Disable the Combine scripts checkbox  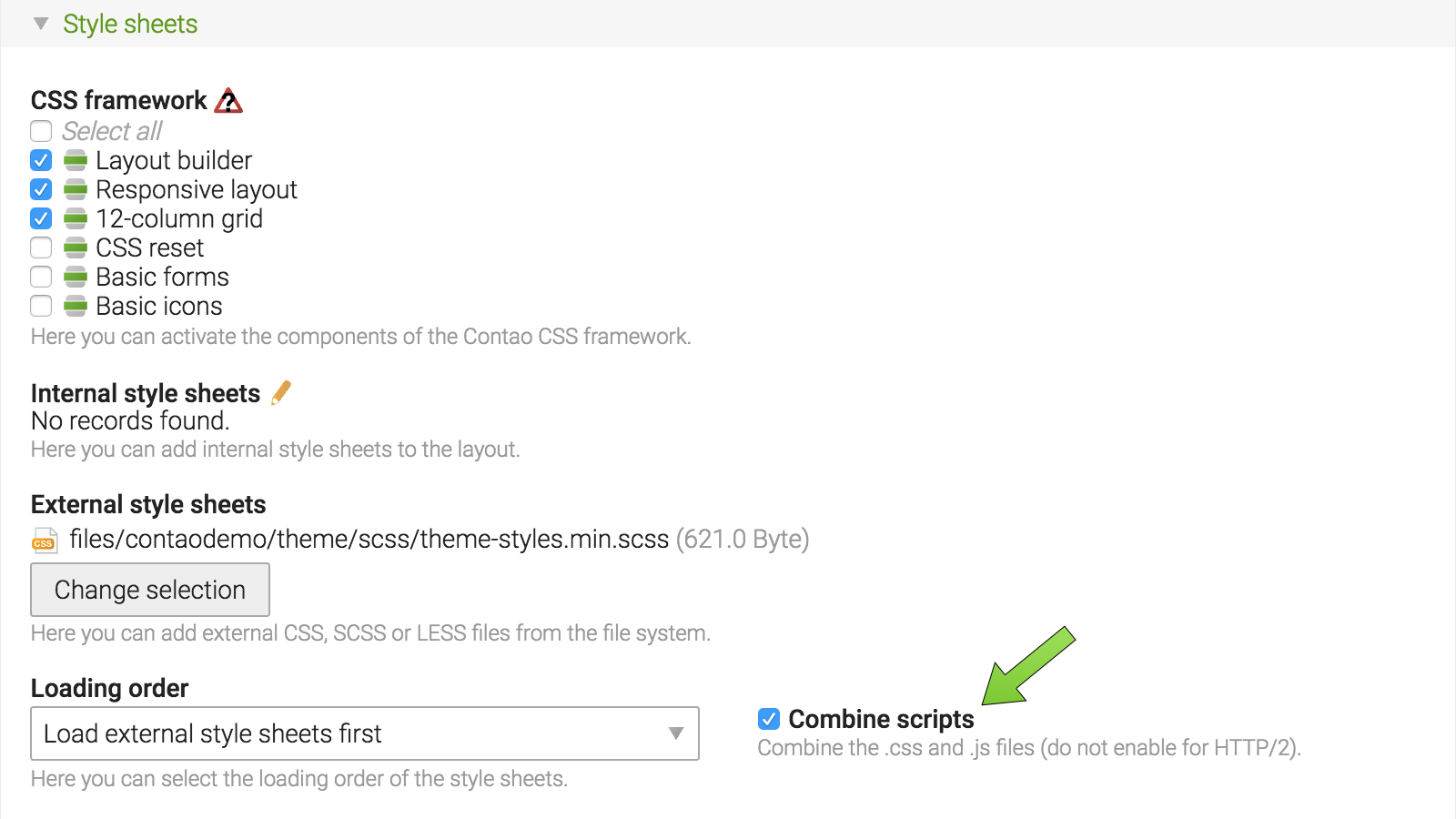pos(769,719)
